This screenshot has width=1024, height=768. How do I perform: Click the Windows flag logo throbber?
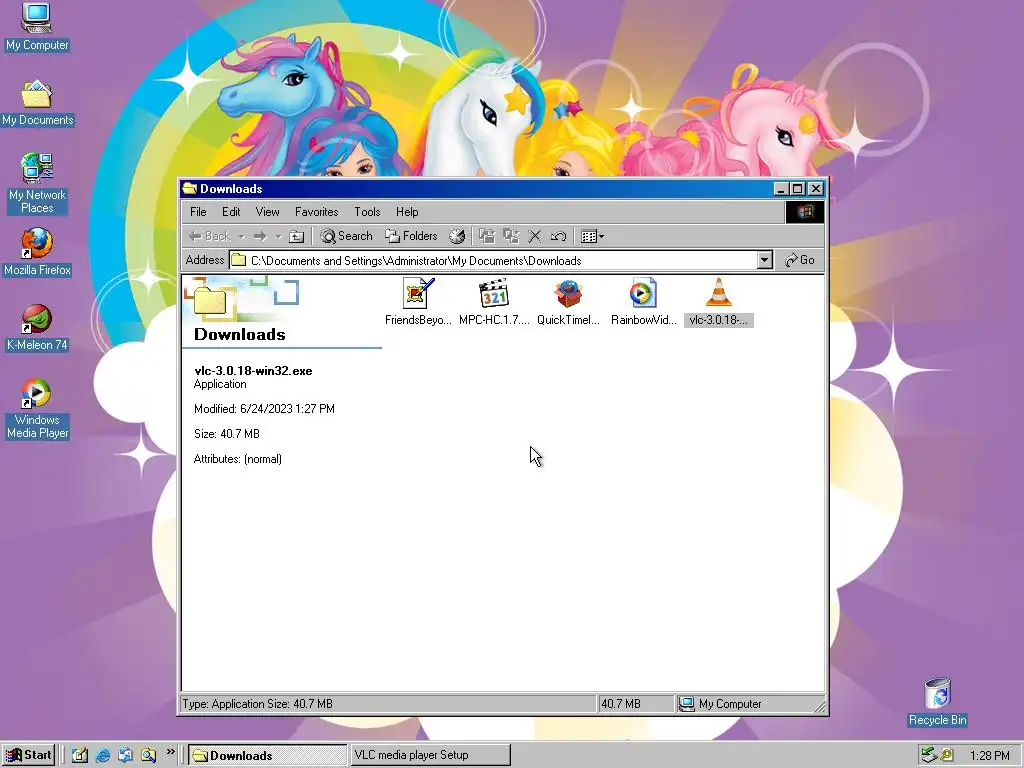[805, 212]
